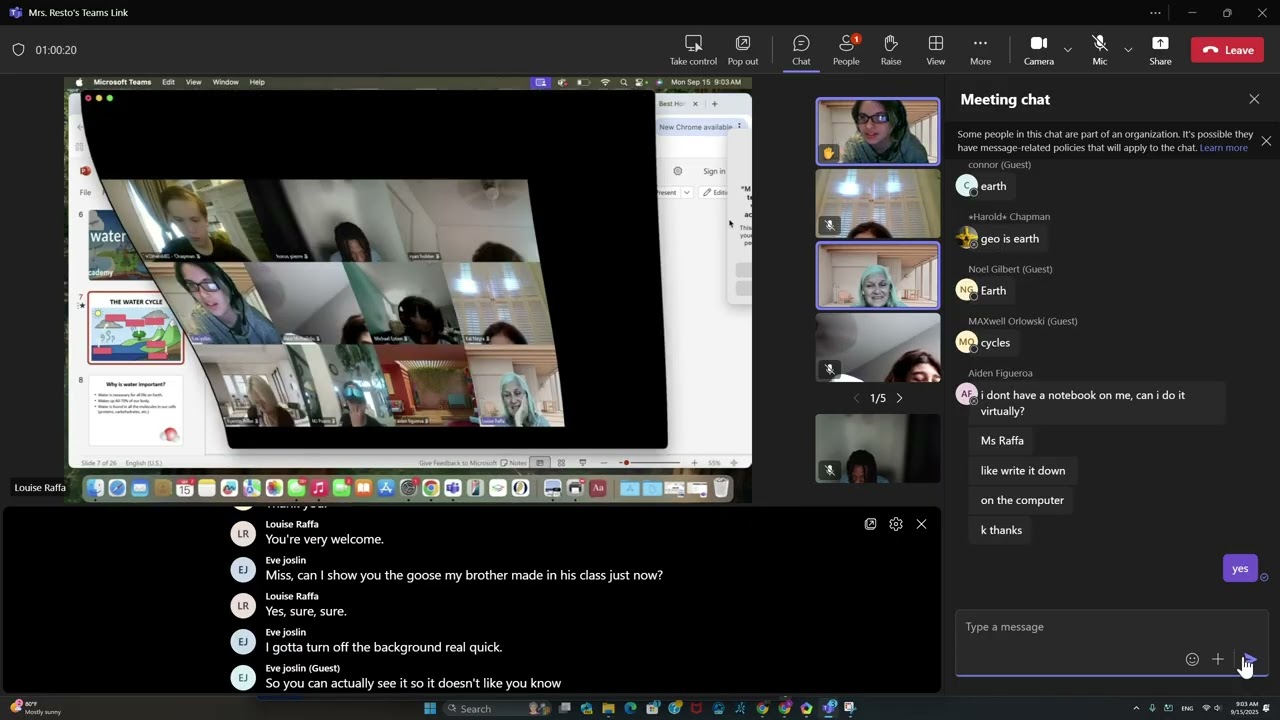Open the emoji picker in chat
Screen dimensions: 1280x720
pos(1192,659)
